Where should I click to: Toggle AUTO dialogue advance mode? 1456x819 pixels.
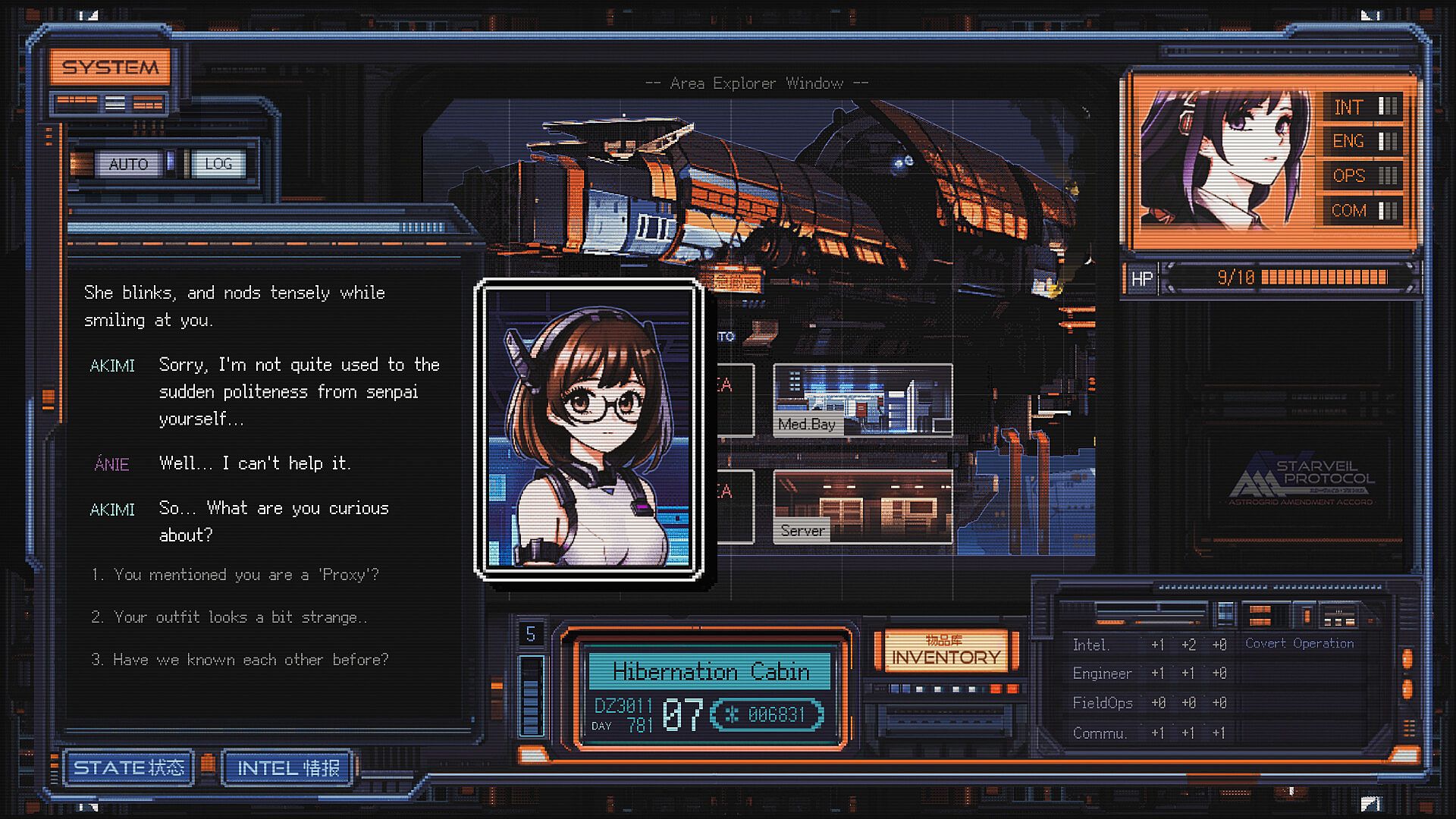click(128, 164)
